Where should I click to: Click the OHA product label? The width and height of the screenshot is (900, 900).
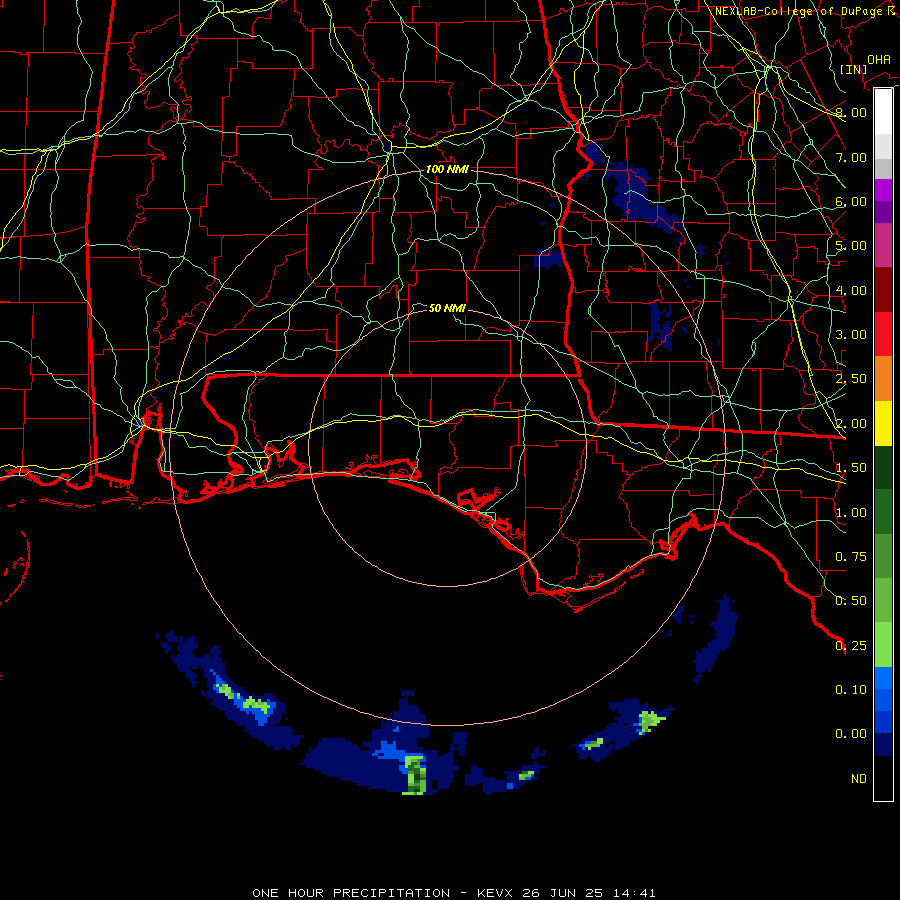click(x=879, y=60)
